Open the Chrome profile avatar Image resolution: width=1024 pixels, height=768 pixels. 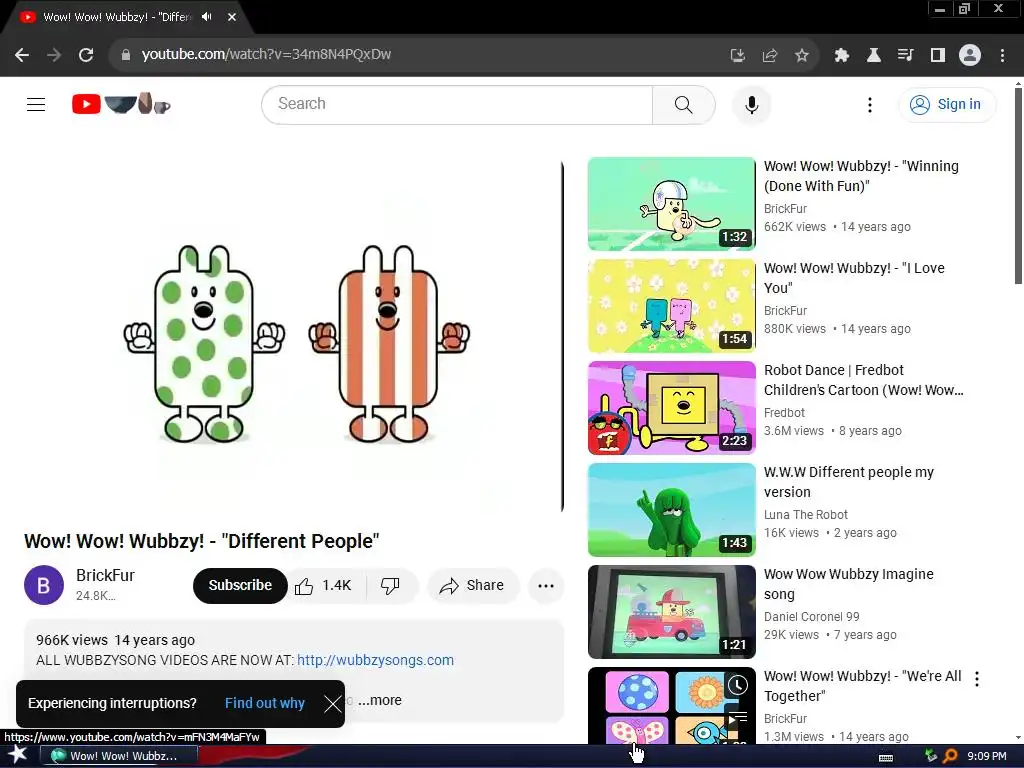[970, 56]
